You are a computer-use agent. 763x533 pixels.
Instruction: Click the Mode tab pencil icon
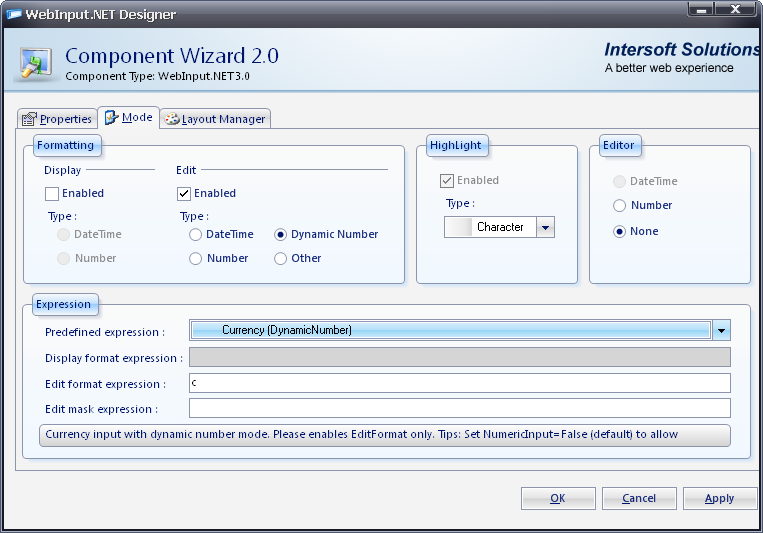click(111, 118)
